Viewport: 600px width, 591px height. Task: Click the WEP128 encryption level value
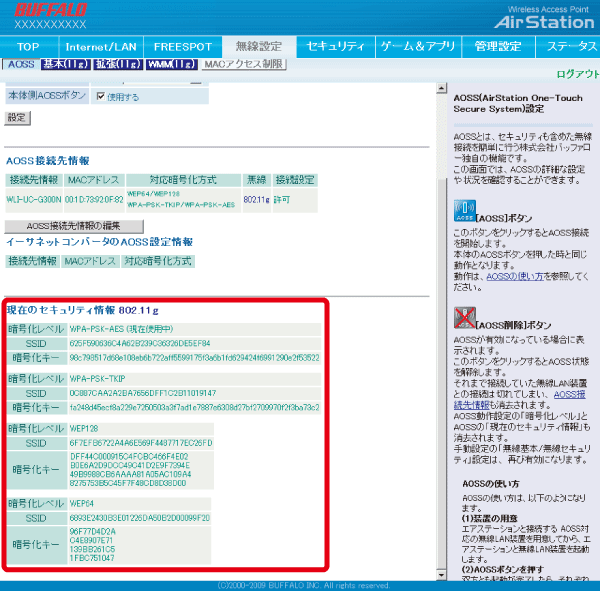point(84,429)
